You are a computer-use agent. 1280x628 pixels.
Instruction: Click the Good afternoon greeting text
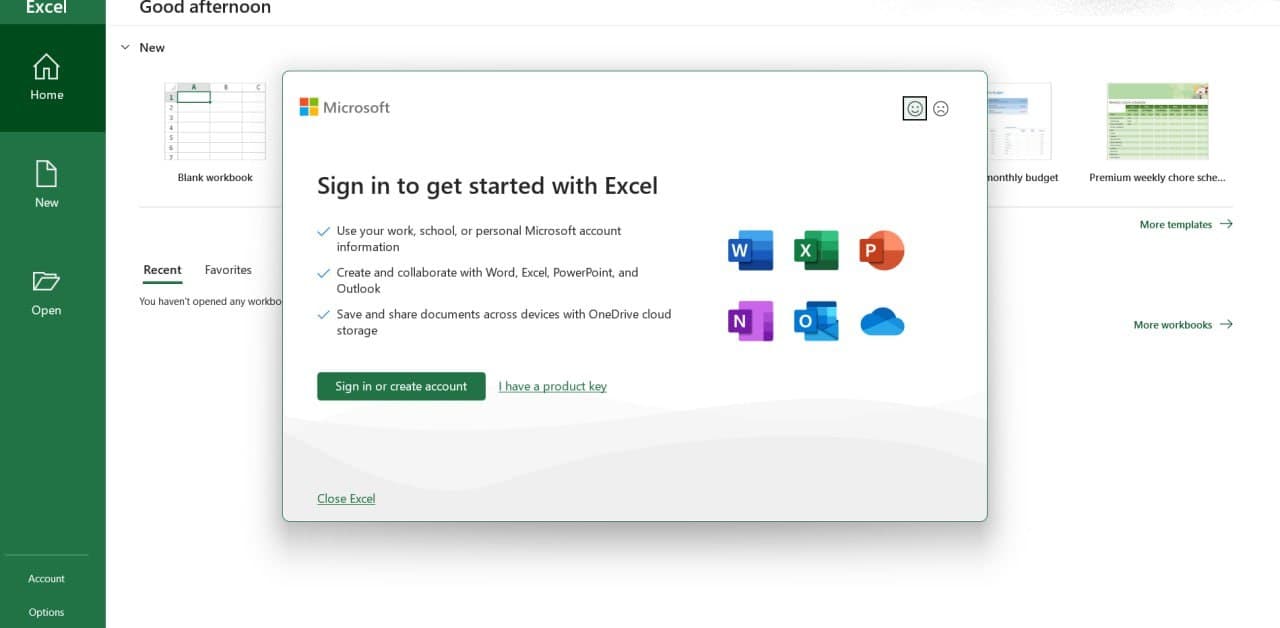pos(205,8)
